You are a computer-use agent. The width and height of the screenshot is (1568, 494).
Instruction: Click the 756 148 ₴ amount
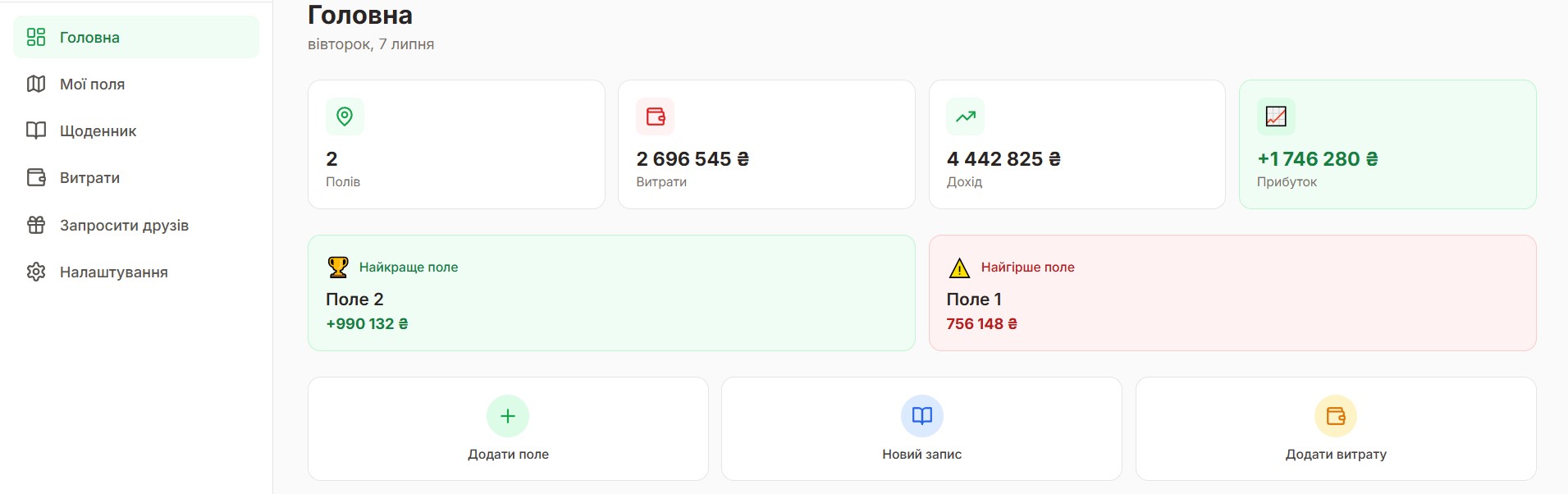pos(981,323)
